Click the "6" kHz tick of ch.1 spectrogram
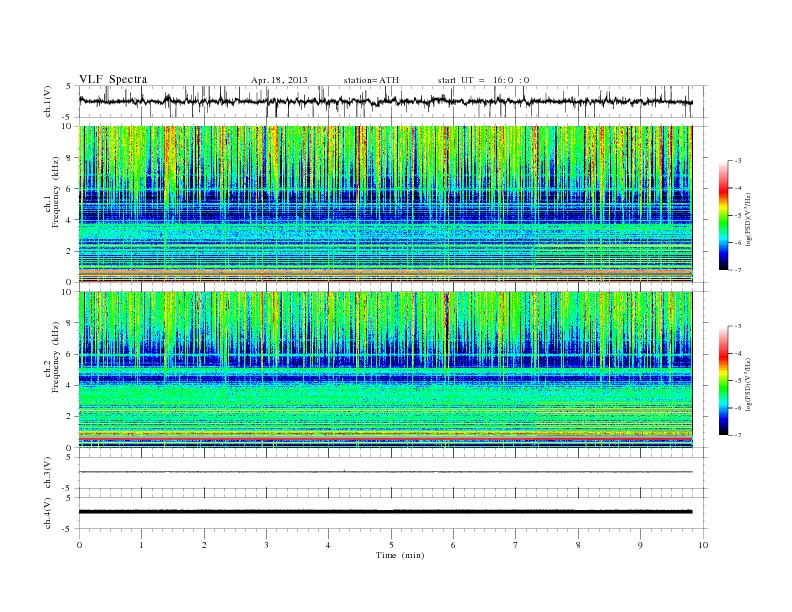 tap(69, 189)
